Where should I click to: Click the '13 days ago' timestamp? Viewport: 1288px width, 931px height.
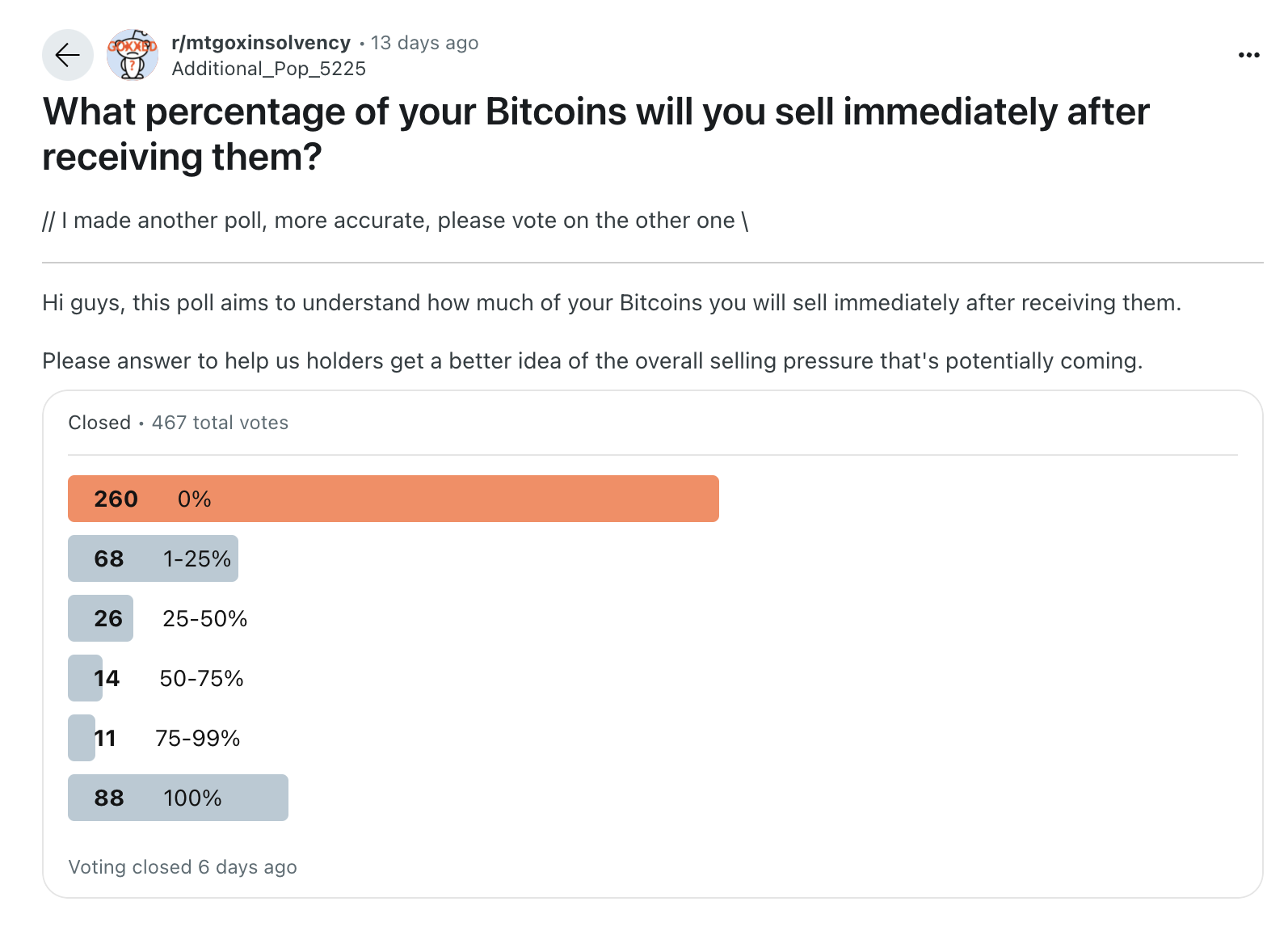(x=424, y=43)
